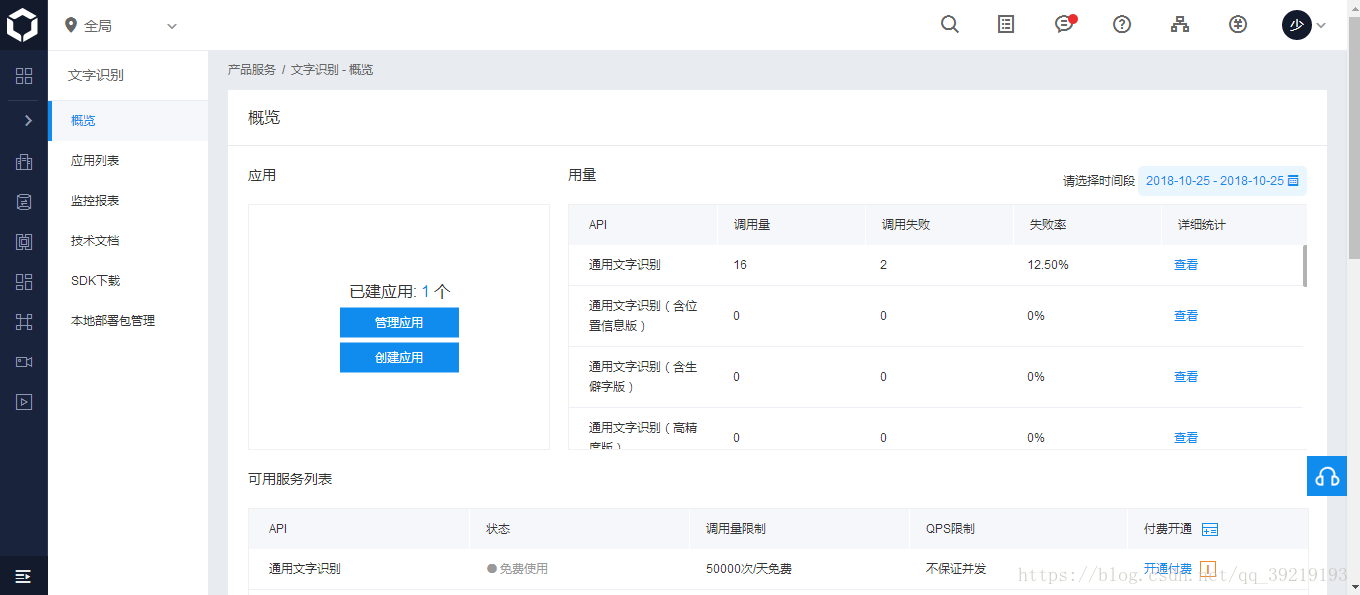
Task: Open the date range picker 2018-10-25
Action: [1222, 181]
